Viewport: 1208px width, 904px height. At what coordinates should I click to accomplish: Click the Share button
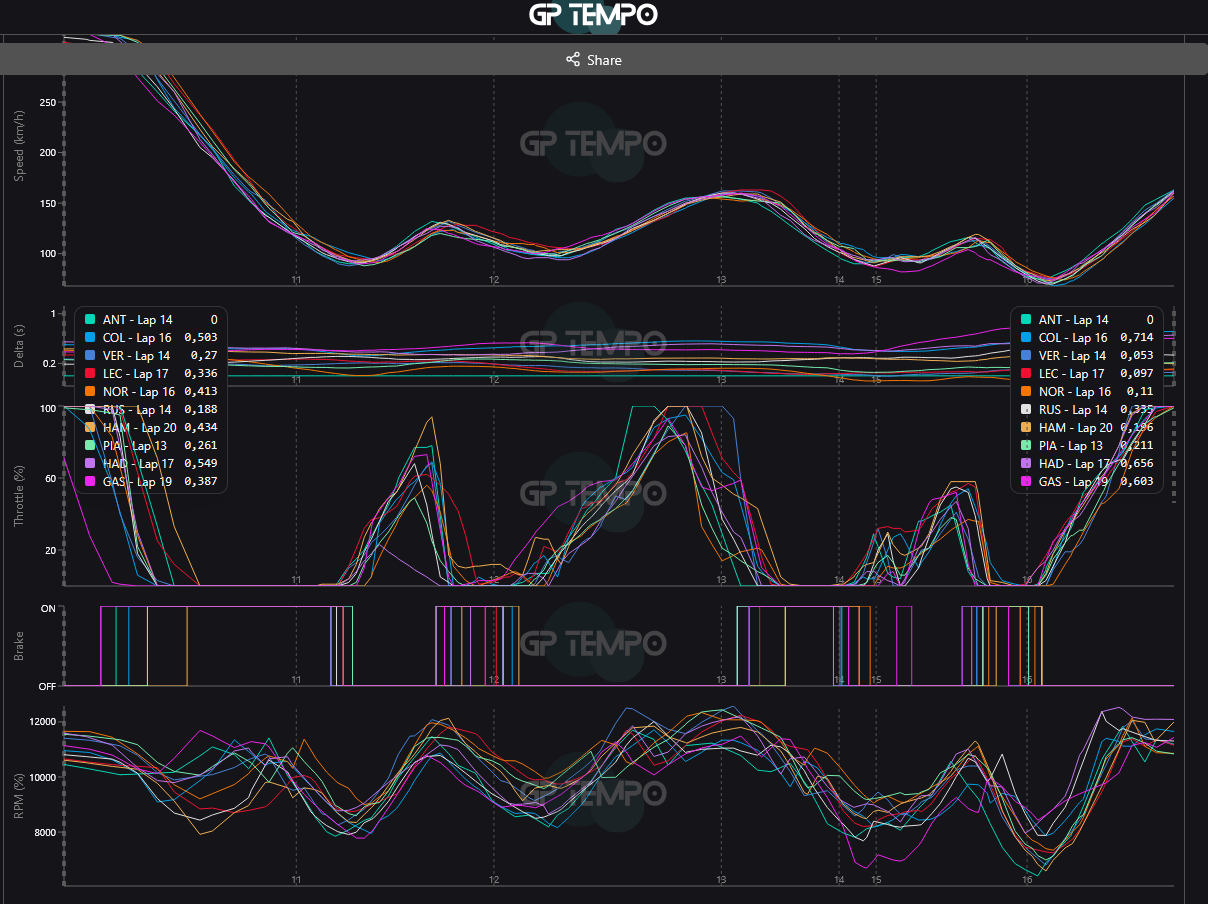604,60
